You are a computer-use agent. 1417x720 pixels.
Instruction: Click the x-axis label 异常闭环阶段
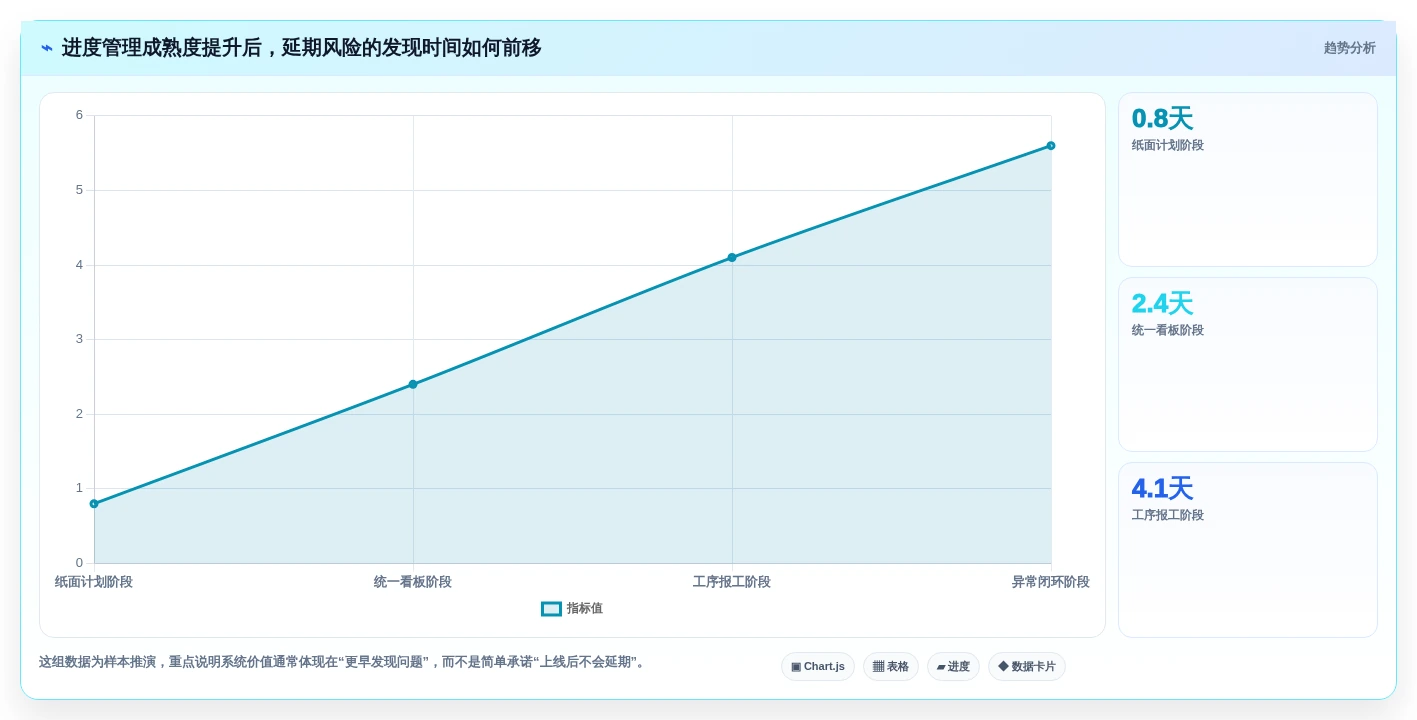coord(1051,582)
